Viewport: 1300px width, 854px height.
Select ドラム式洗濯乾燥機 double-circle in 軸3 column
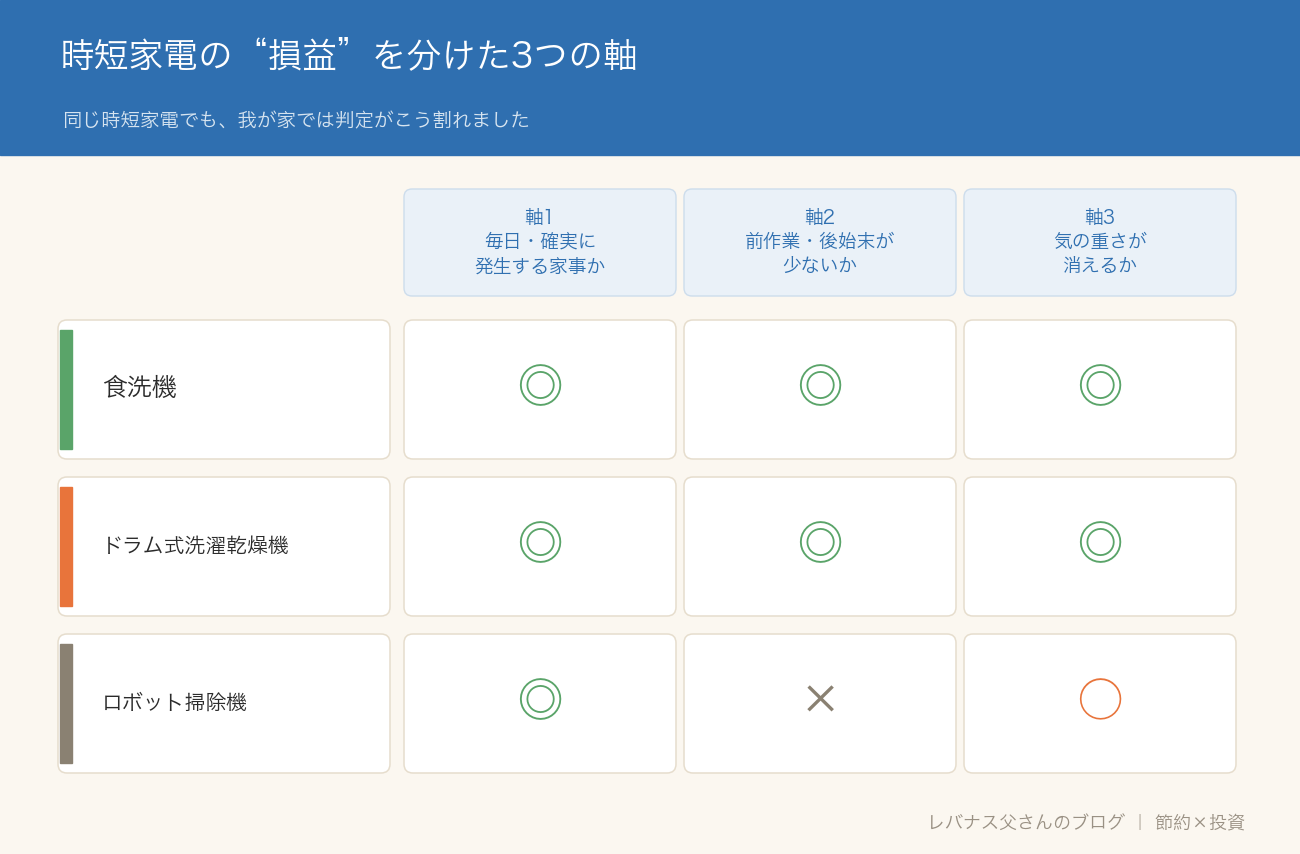click(1100, 542)
